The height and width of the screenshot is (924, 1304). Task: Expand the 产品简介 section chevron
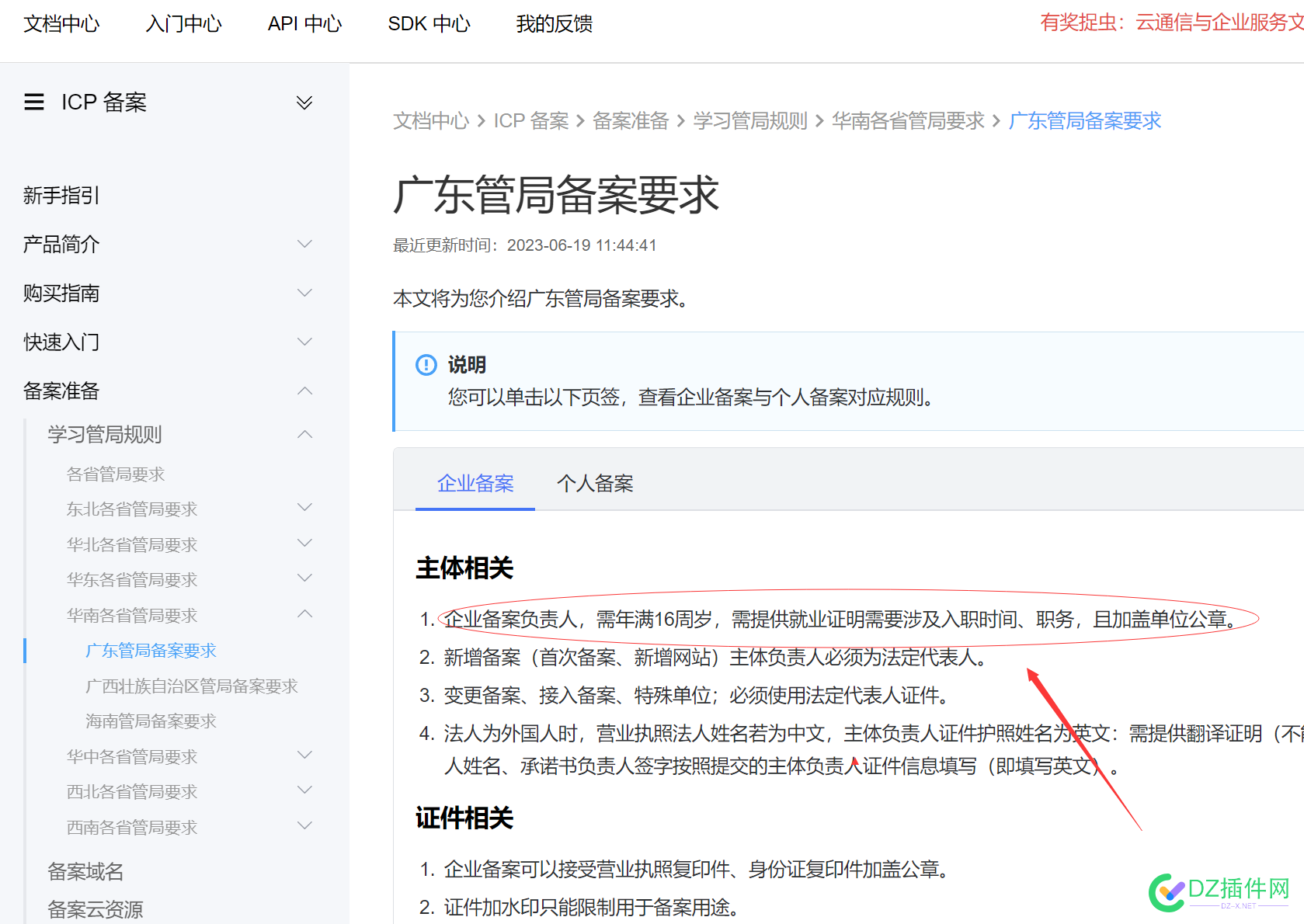305,244
